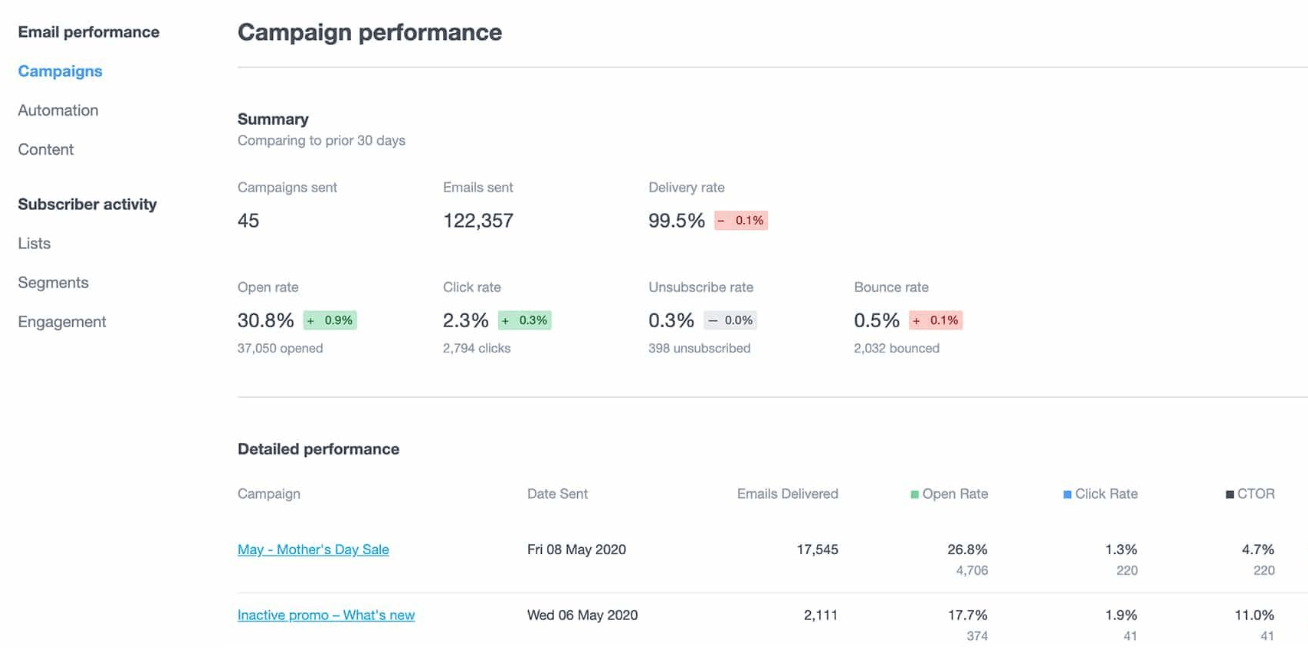
Task: Click the unsubscribe rate 0.0% change badge
Action: (x=730, y=320)
